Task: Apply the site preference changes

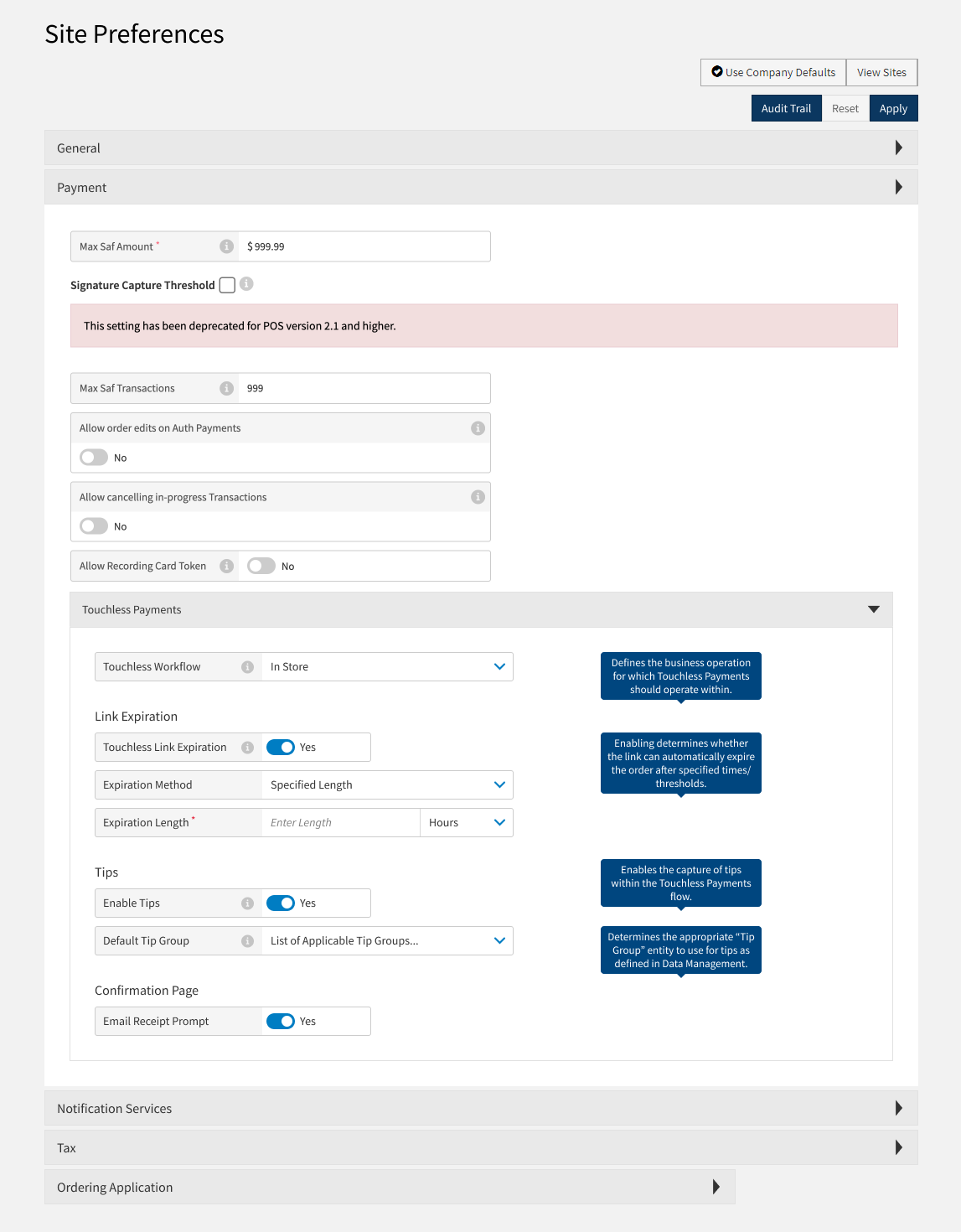Action: 893,108
